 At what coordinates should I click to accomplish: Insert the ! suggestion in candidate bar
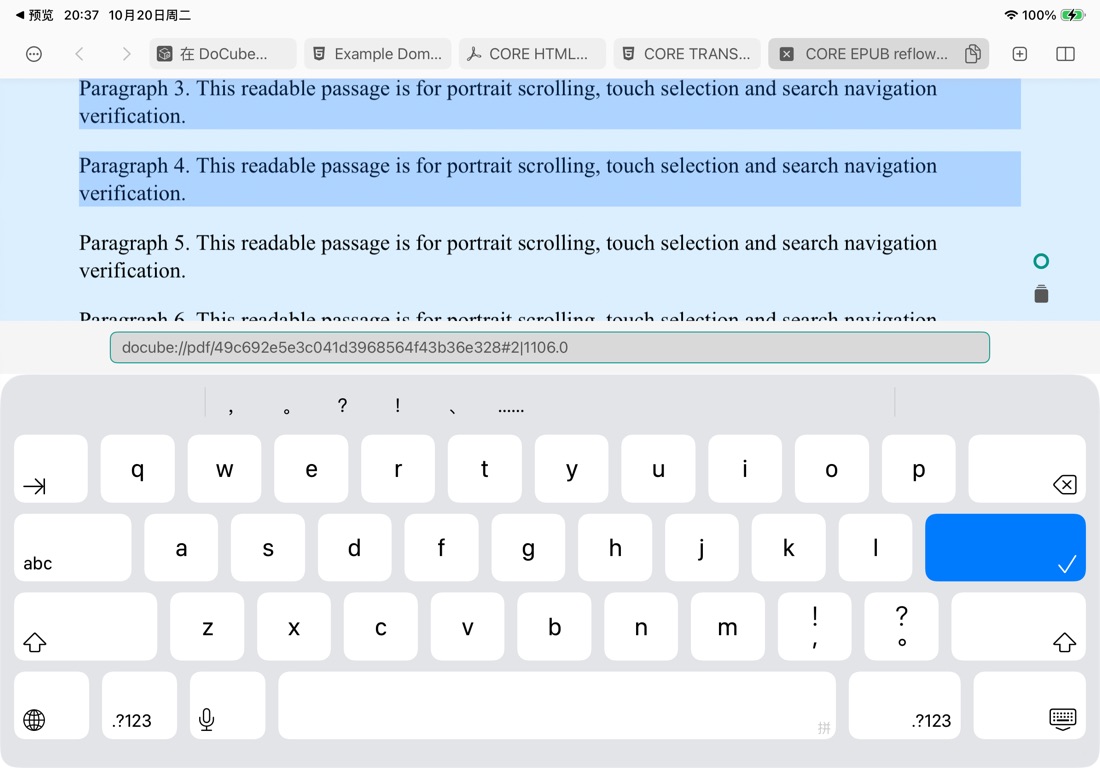398,405
